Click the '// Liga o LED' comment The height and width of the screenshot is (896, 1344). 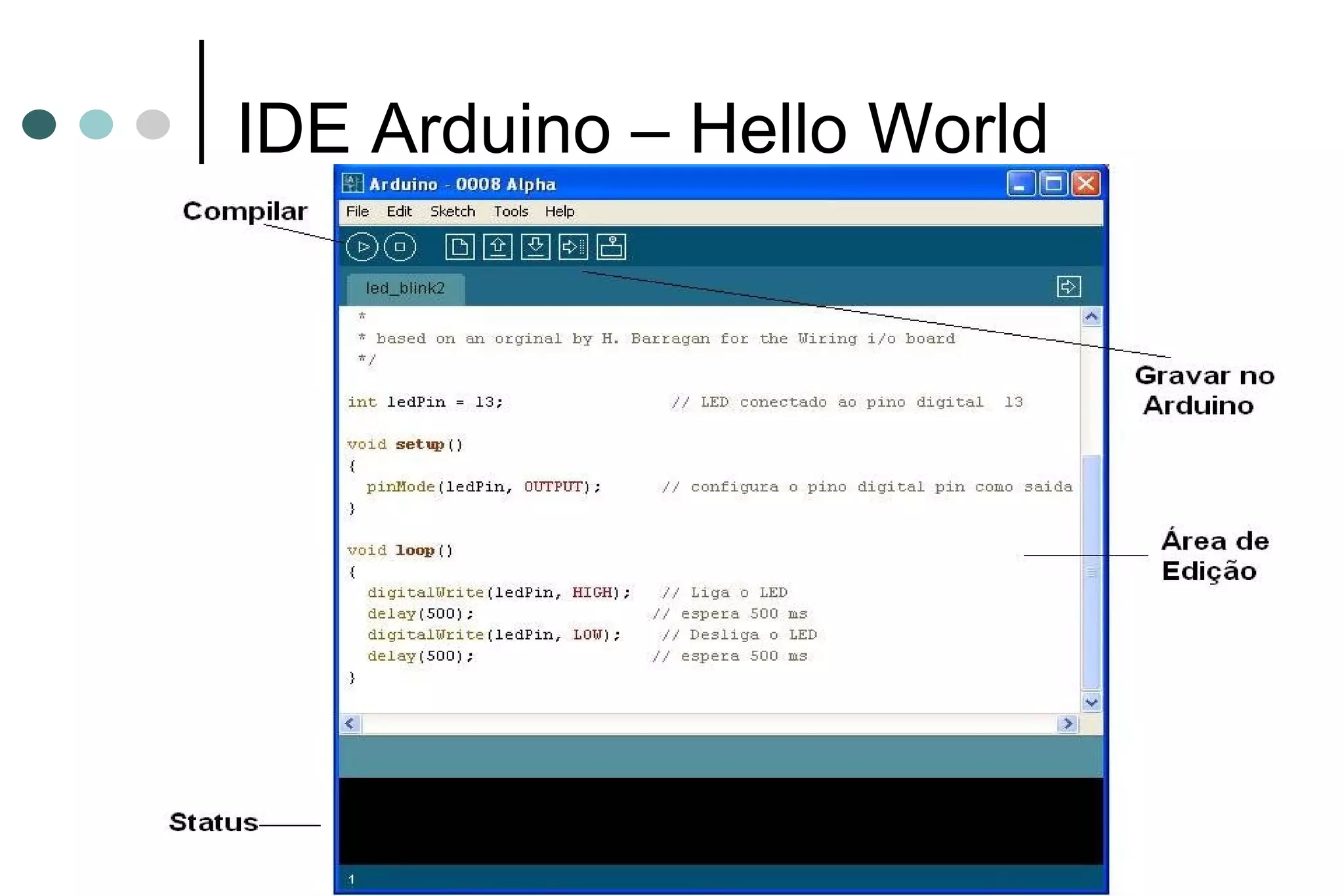[x=725, y=593]
